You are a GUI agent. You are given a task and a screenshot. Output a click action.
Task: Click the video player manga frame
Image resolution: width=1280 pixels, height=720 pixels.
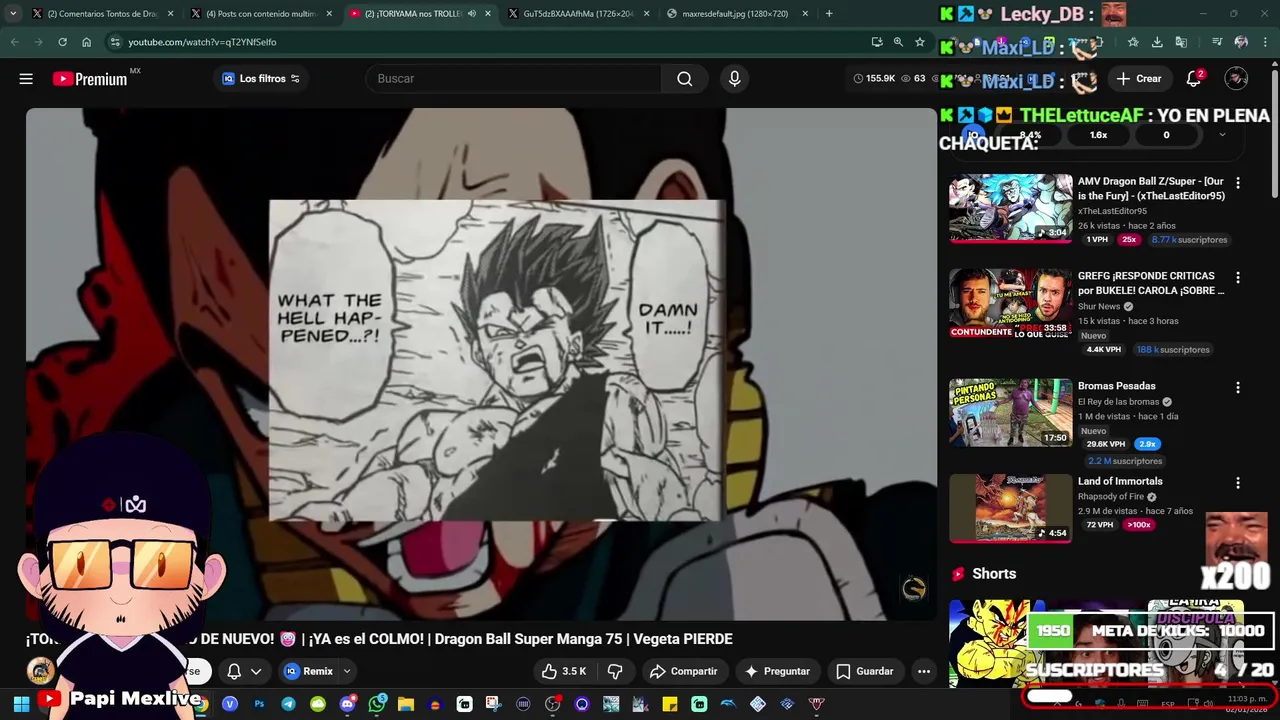pos(496,360)
